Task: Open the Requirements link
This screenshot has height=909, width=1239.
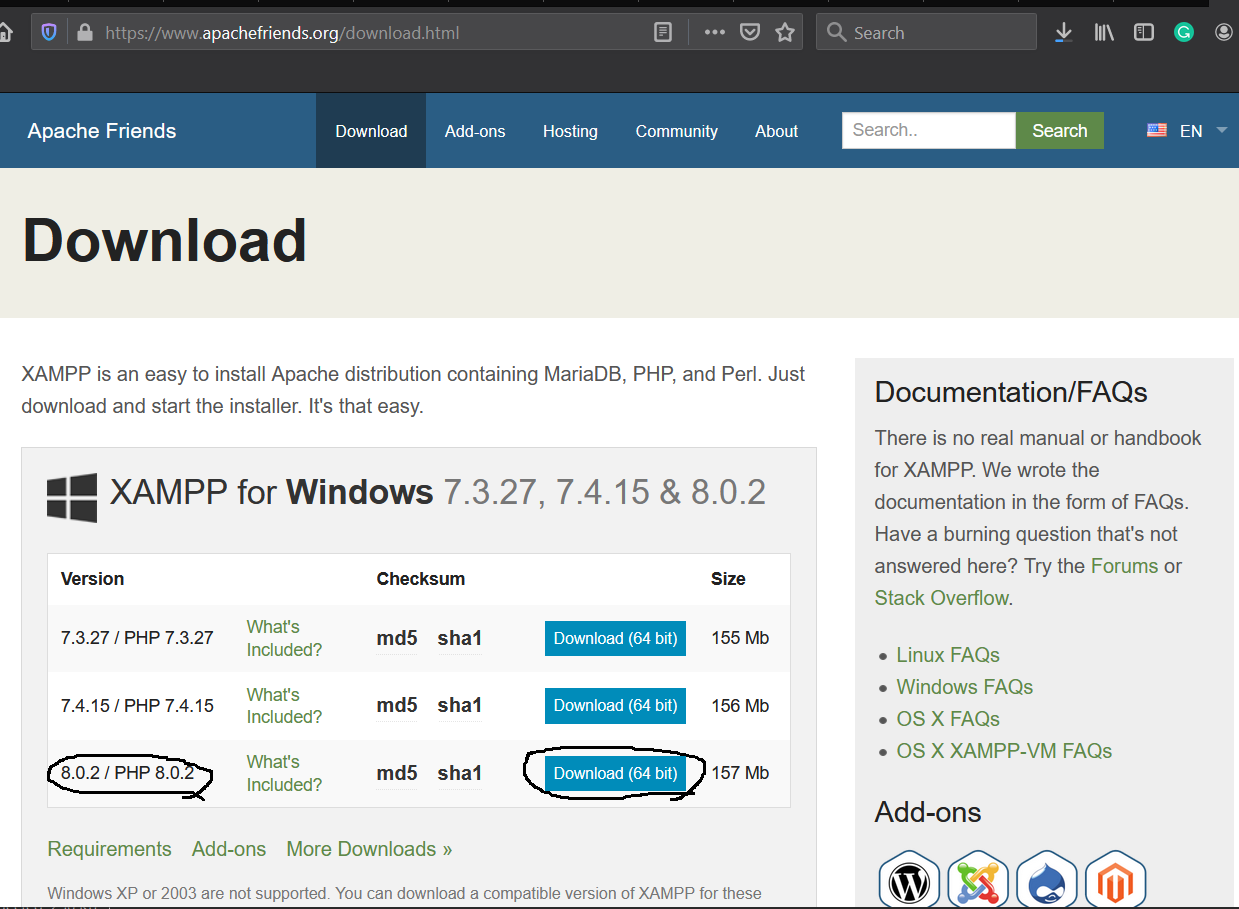Action: tap(110, 849)
